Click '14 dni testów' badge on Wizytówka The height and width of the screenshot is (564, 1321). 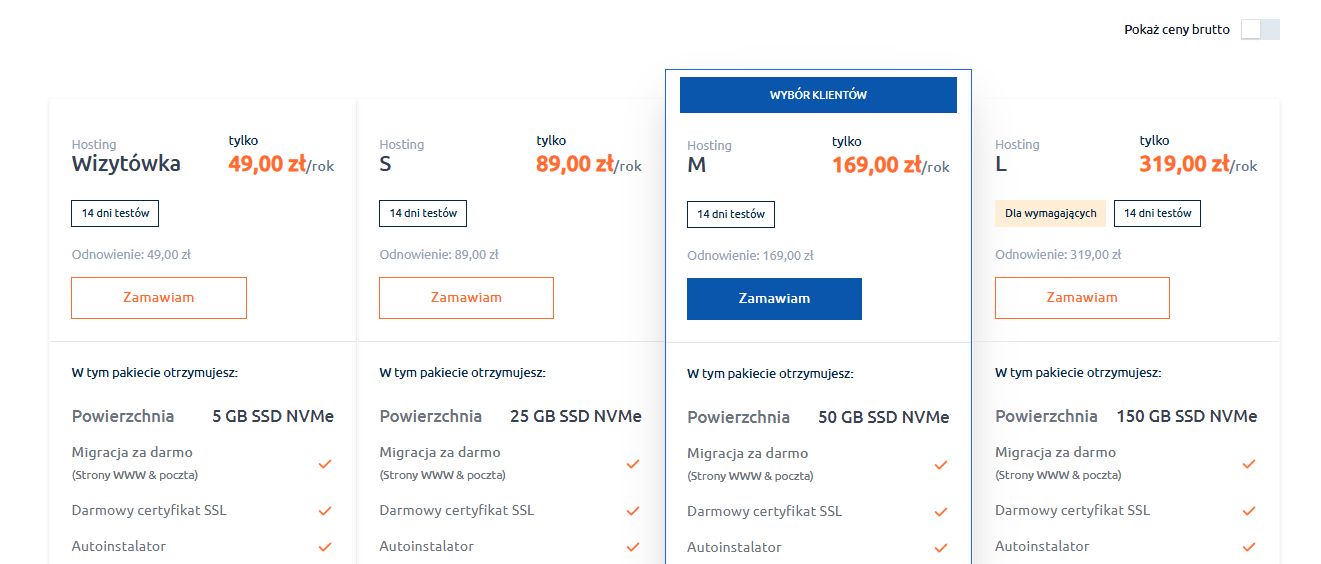point(115,213)
